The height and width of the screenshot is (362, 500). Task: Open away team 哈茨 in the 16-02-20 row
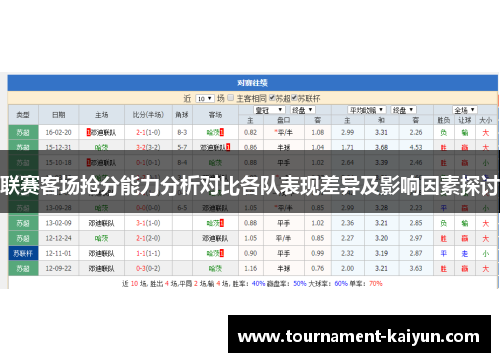point(213,132)
